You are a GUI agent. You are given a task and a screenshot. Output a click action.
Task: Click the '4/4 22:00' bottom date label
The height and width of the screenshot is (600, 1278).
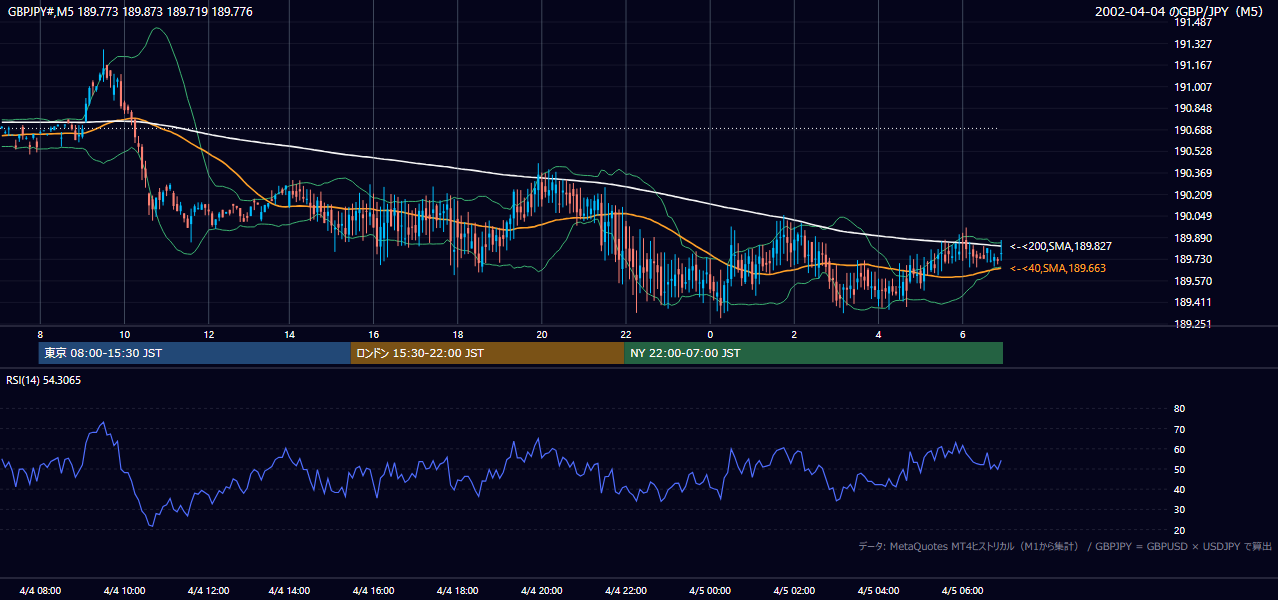tap(627, 590)
